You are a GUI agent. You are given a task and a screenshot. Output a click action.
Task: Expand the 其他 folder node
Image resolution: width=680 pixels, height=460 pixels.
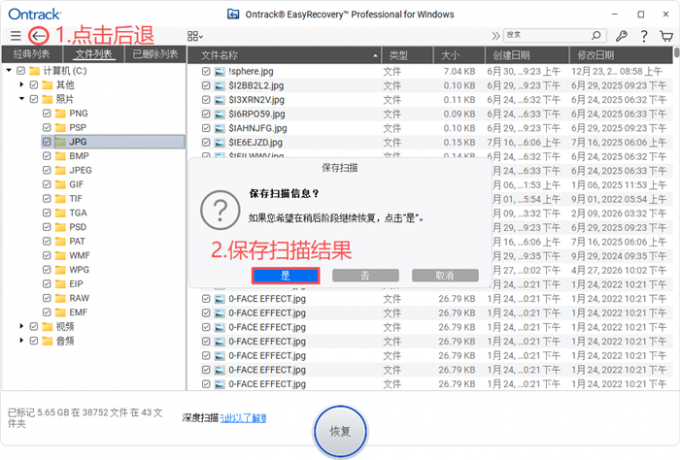coord(21,85)
